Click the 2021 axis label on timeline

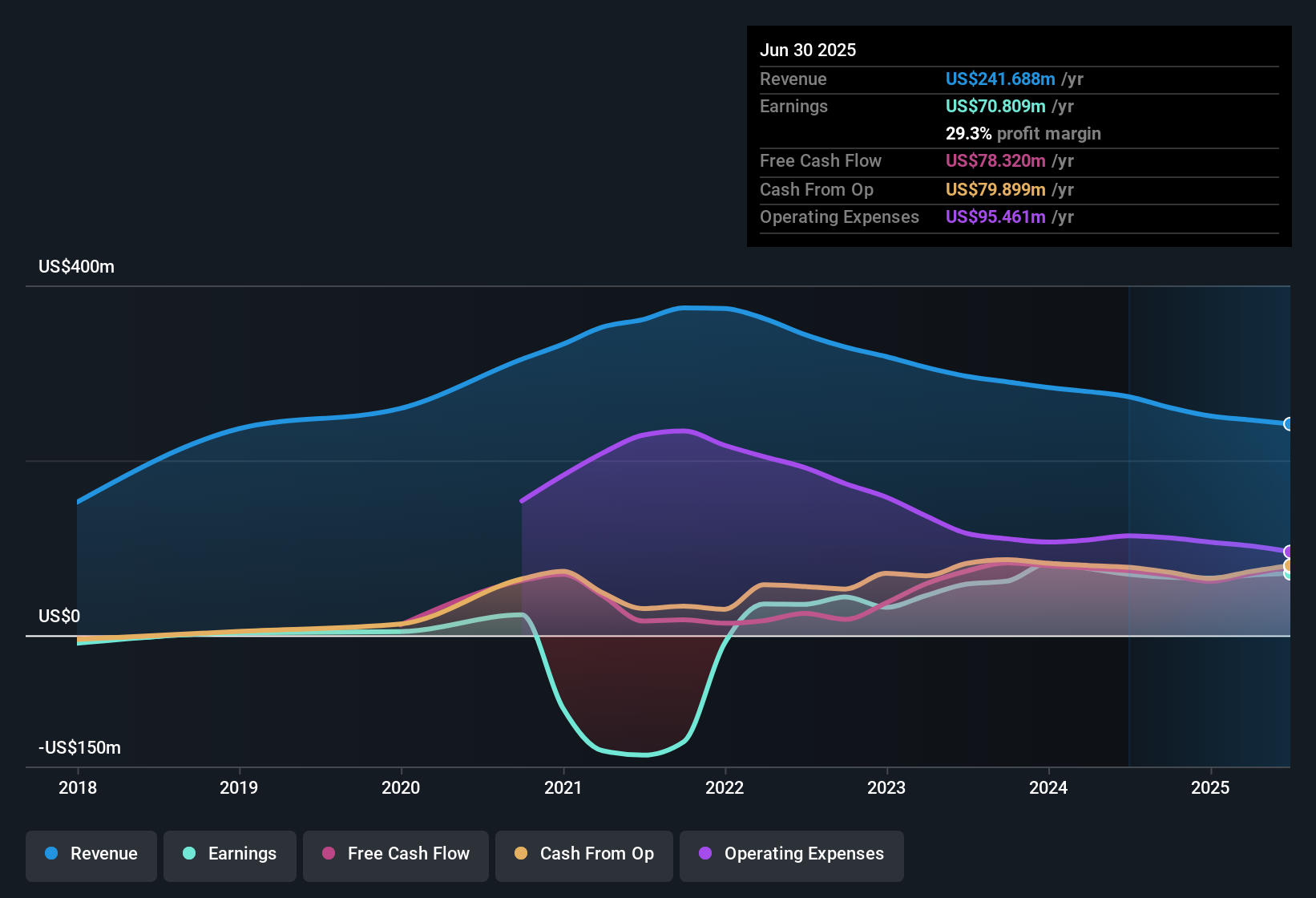(x=563, y=788)
